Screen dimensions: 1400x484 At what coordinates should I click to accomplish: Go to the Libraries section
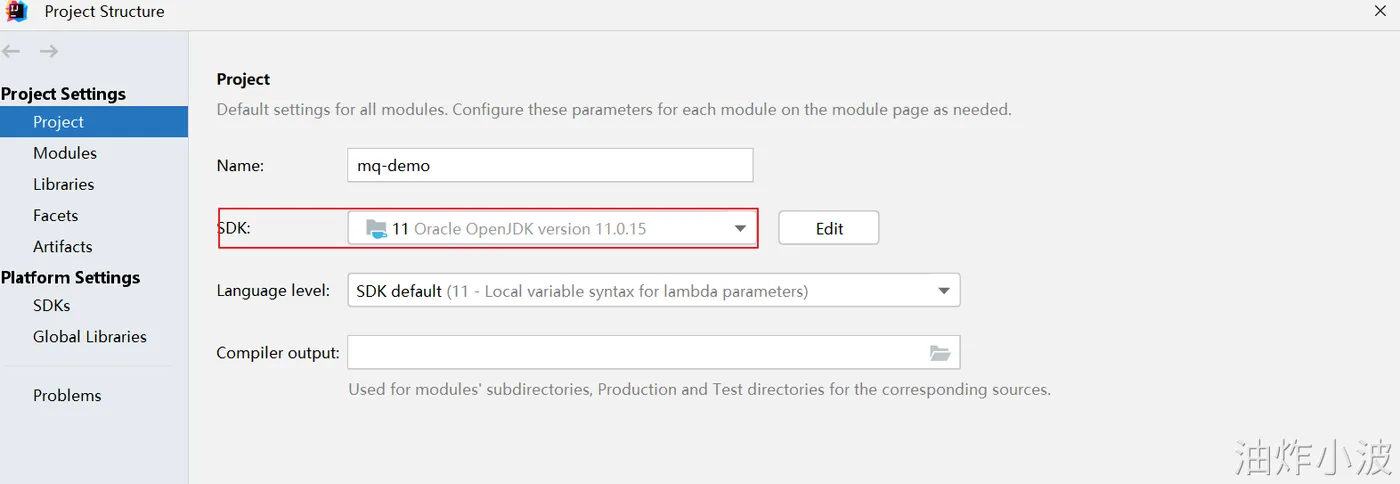(x=63, y=184)
